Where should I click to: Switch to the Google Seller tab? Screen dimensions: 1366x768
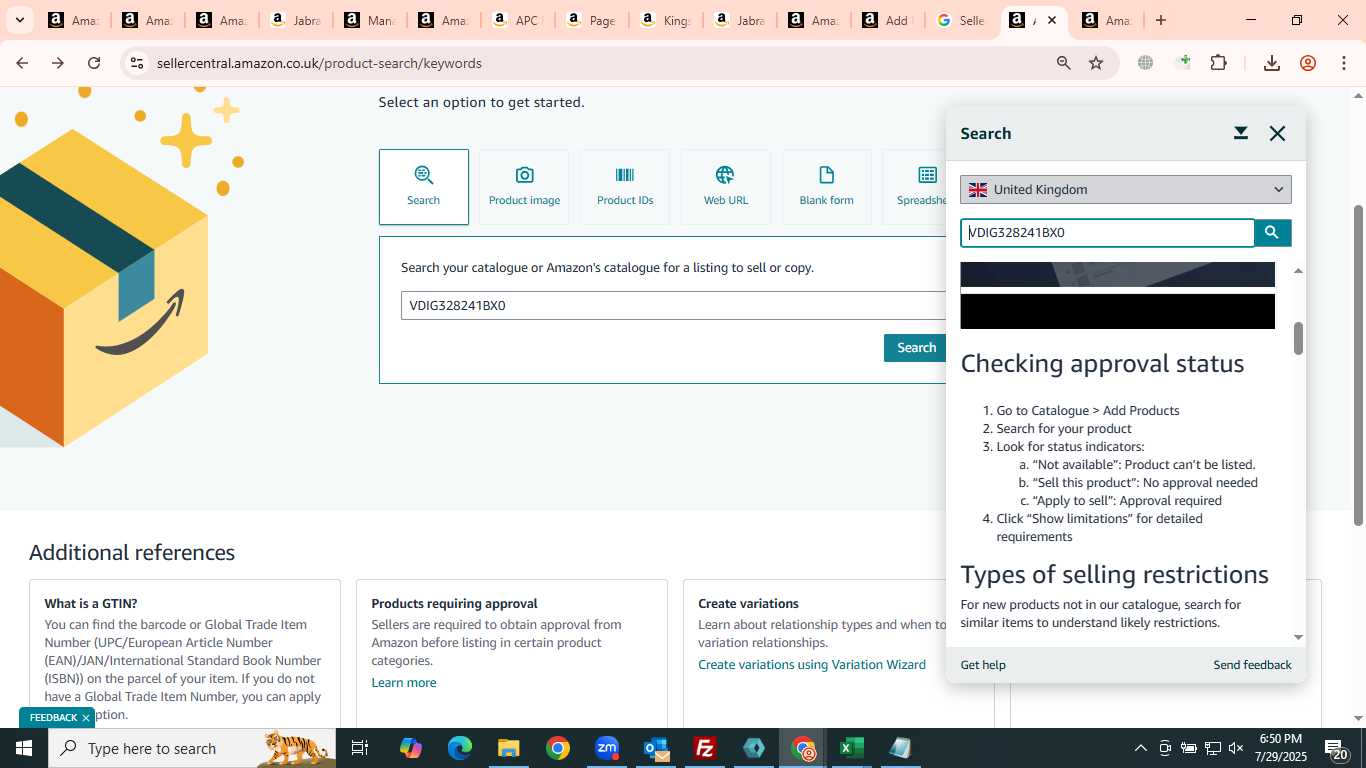[x=960, y=20]
